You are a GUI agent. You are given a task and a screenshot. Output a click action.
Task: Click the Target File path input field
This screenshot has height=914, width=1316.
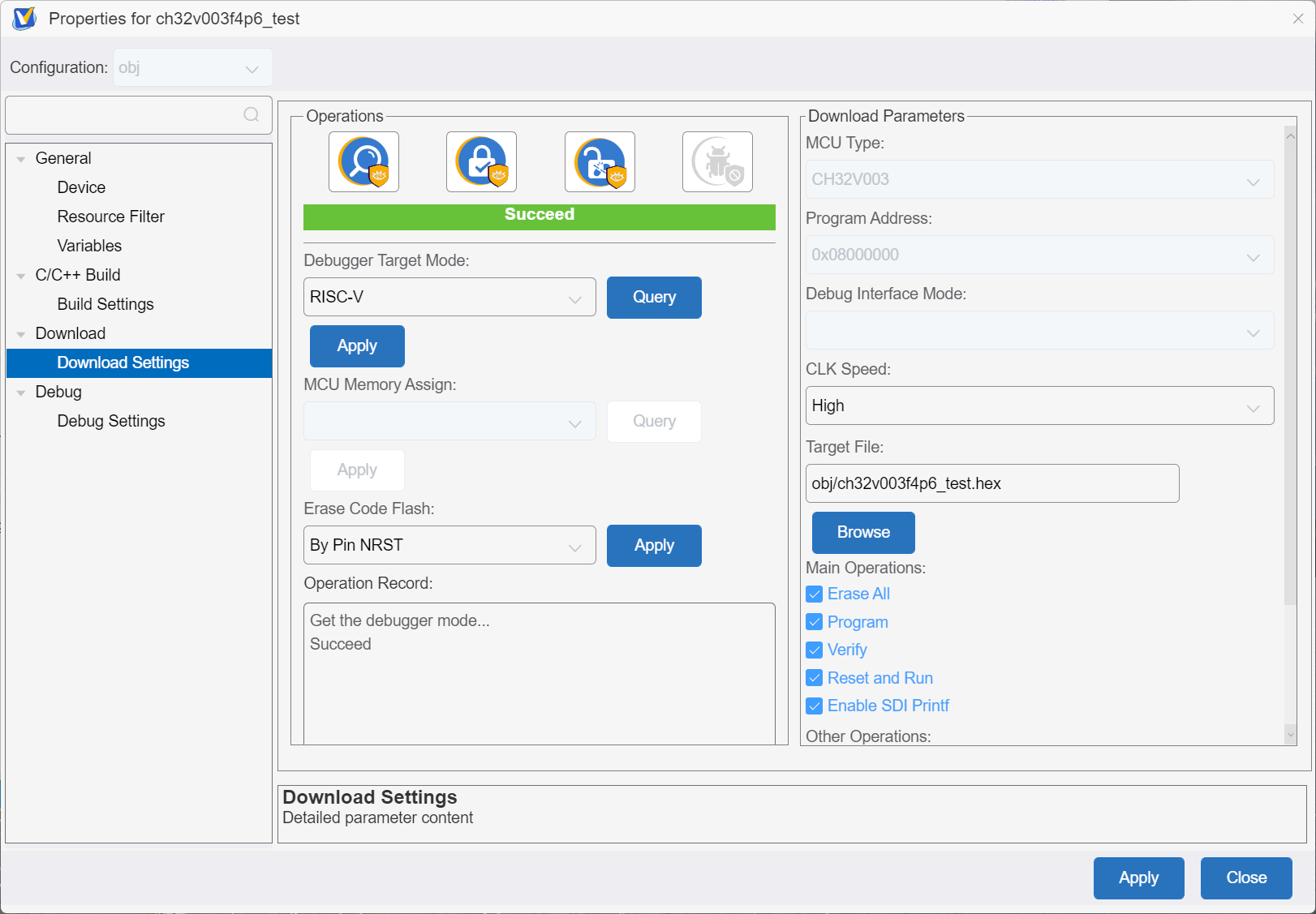[992, 483]
